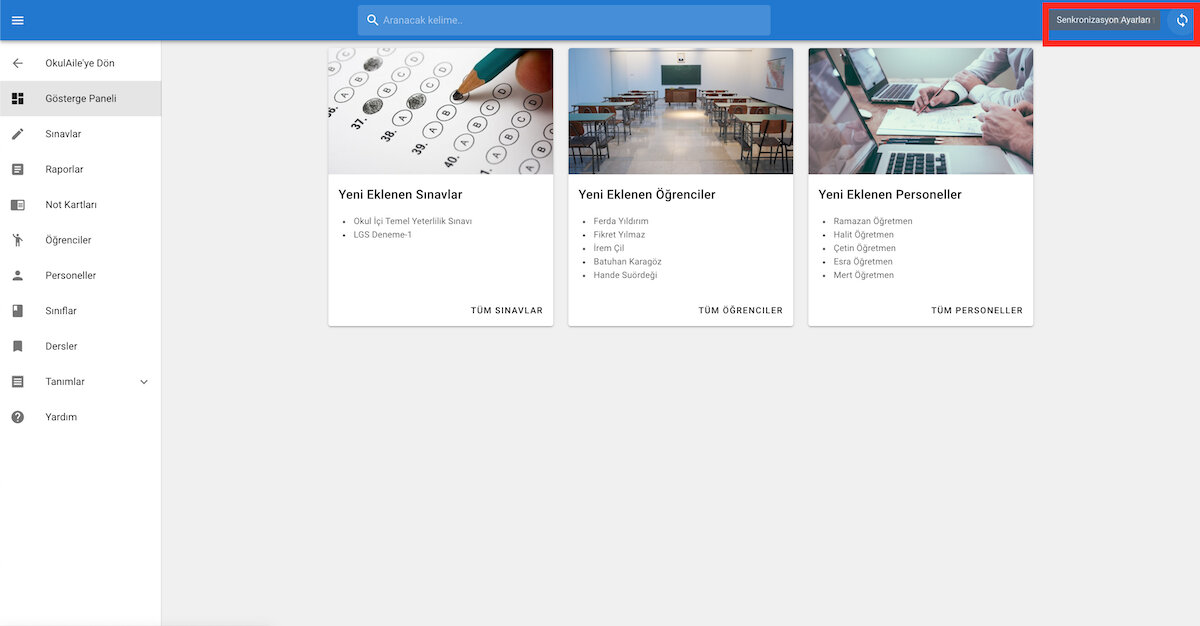Click the synchronization refresh icon
This screenshot has width=1200, height=626.
coord(1182,20)
